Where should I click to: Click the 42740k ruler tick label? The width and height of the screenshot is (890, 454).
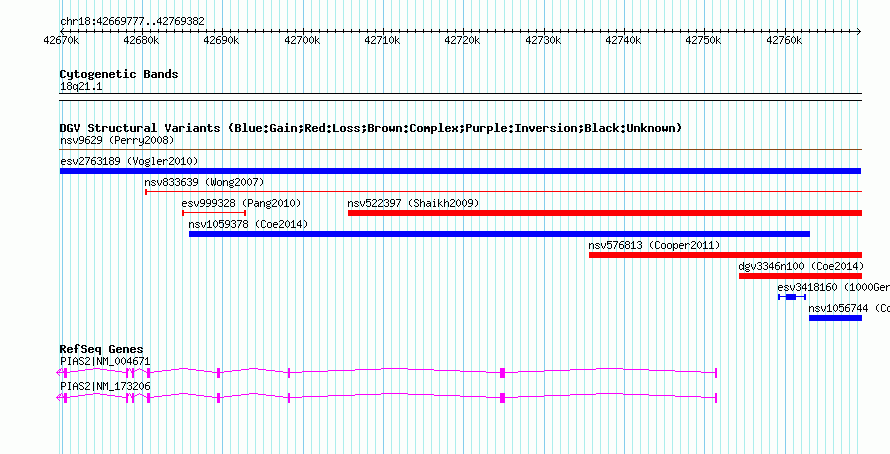[x=624, y=40]
